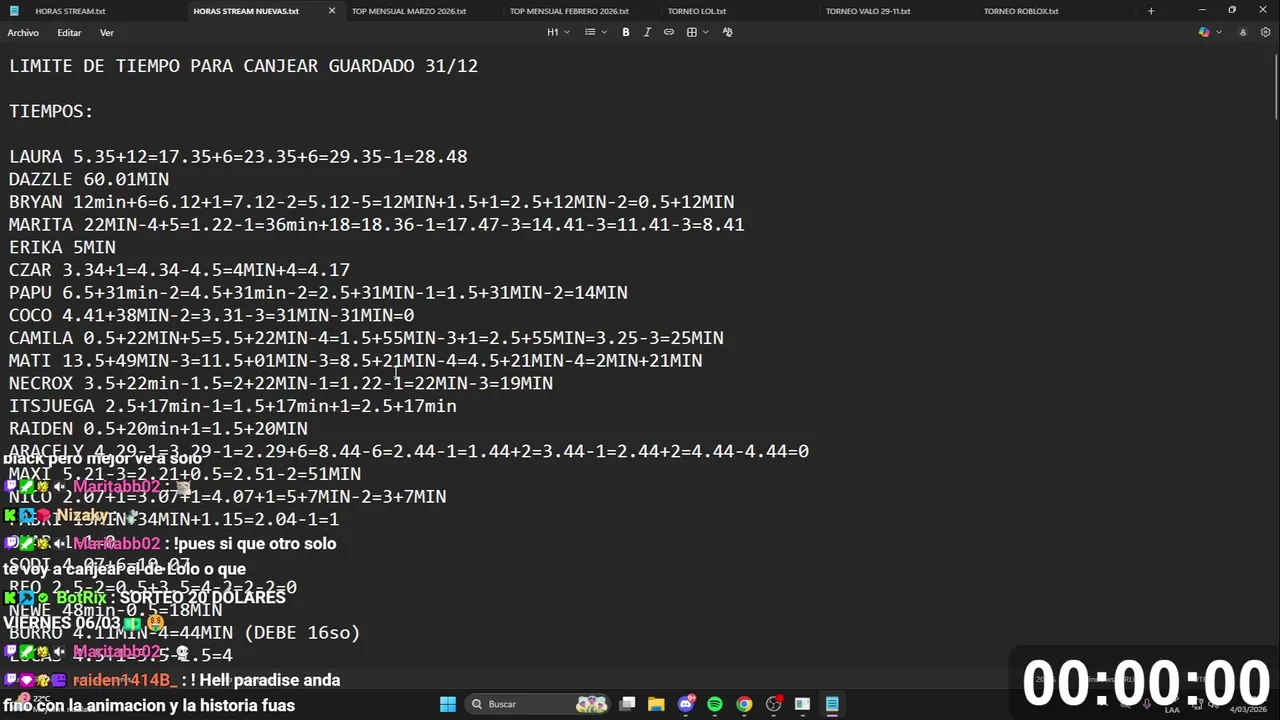Open Discord from the taskbar

(686, 704)
